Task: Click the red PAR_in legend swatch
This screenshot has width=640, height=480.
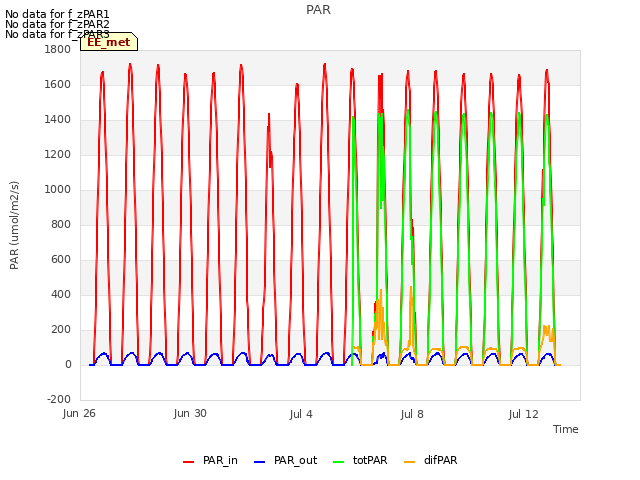Action: click(x=189, y=462)
